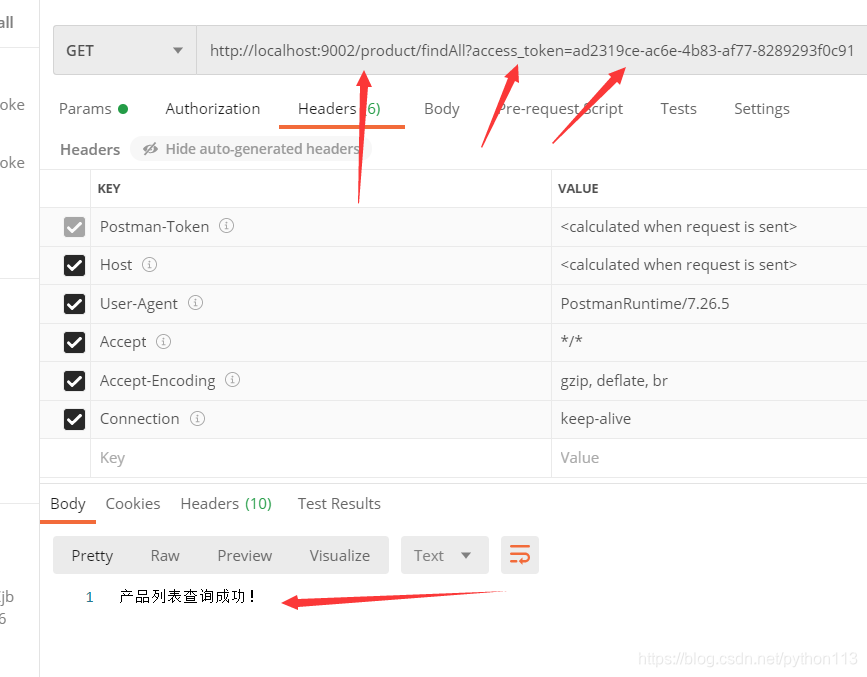Open the Test Results tab
The width and height of the screenshot is (867, 677).
[339, 504]
